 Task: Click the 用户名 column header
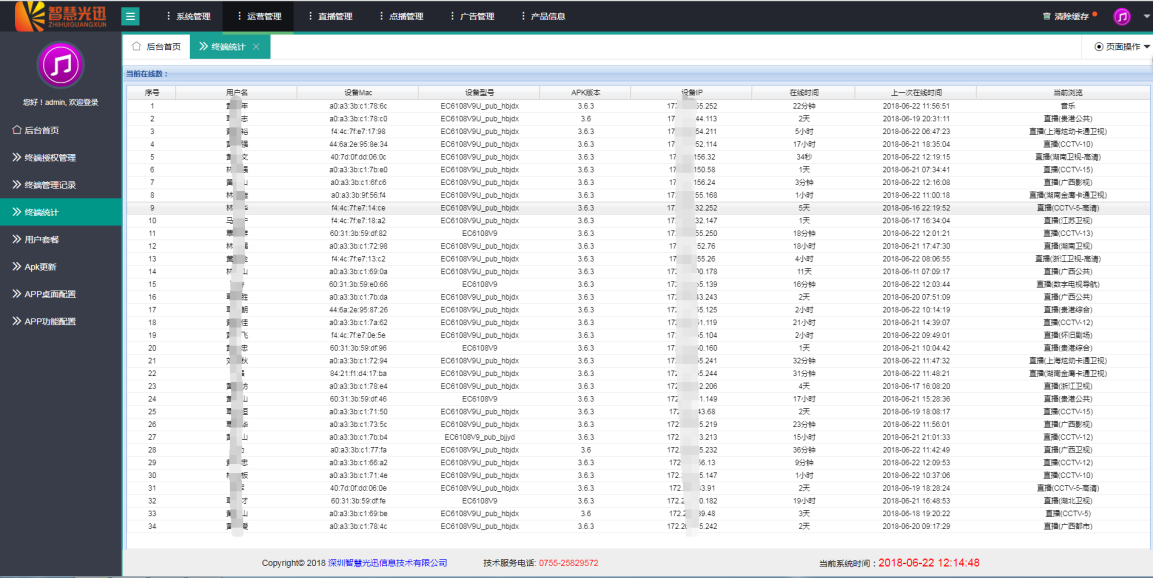pyautogui.click(x=237, y=93)
